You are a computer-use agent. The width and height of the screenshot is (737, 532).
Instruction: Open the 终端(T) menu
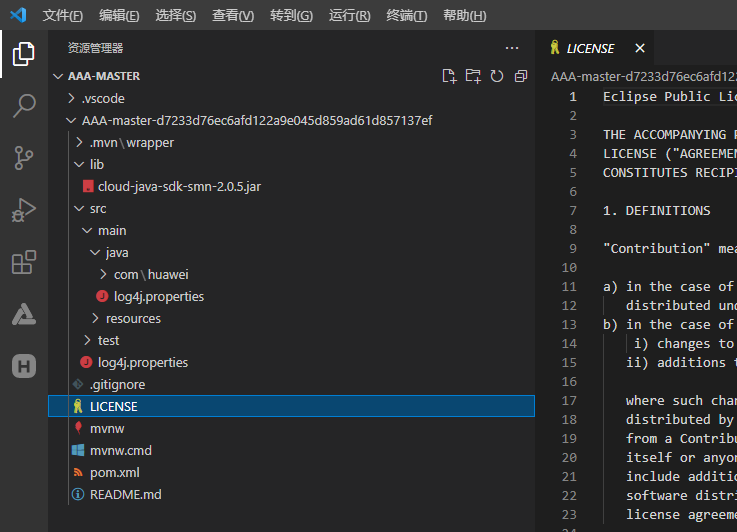click(x=406, y=16)
